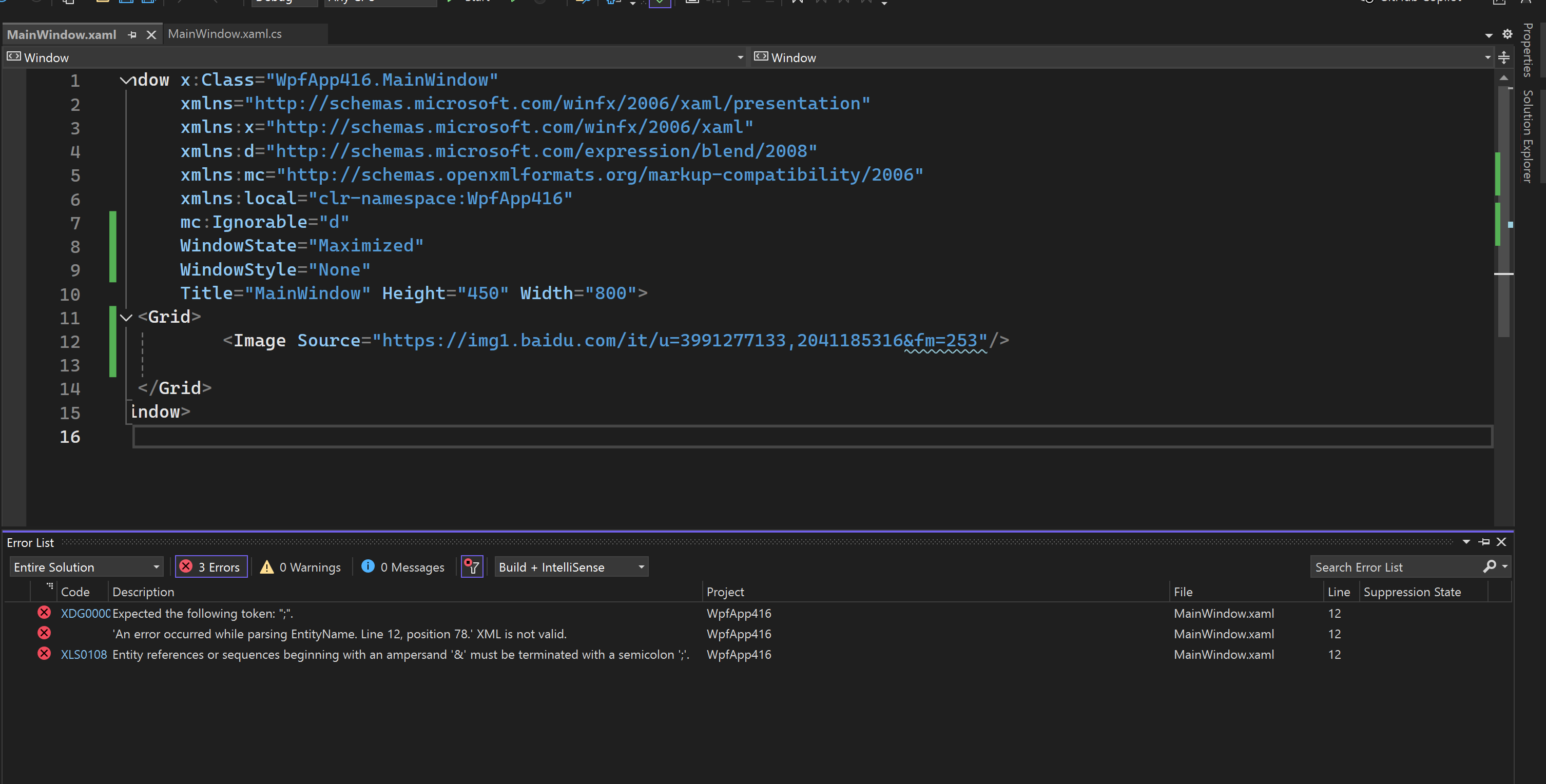Open the Entire Solution scope dropdown
This screenshot has width=1546, height=784.
[x=86, y=567]
